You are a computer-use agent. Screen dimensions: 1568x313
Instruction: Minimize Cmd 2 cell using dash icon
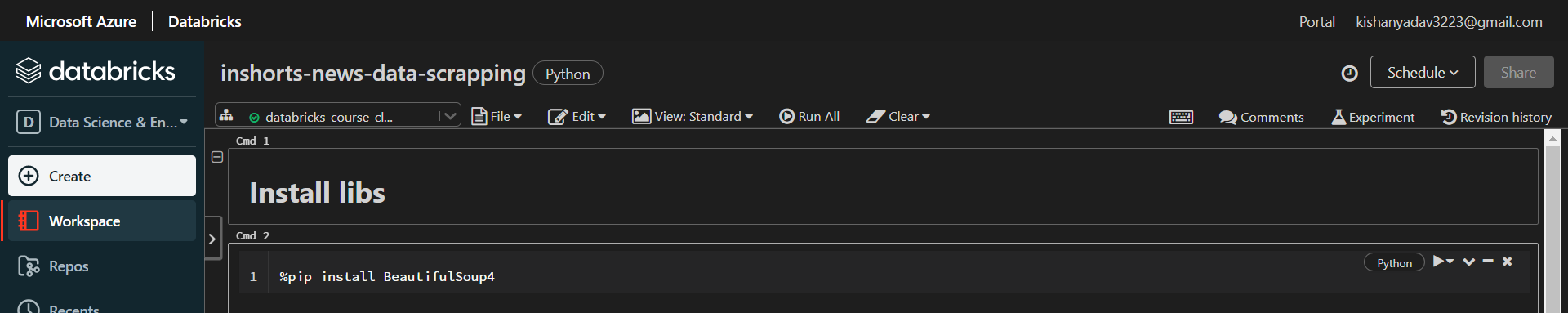(1488, 262)
